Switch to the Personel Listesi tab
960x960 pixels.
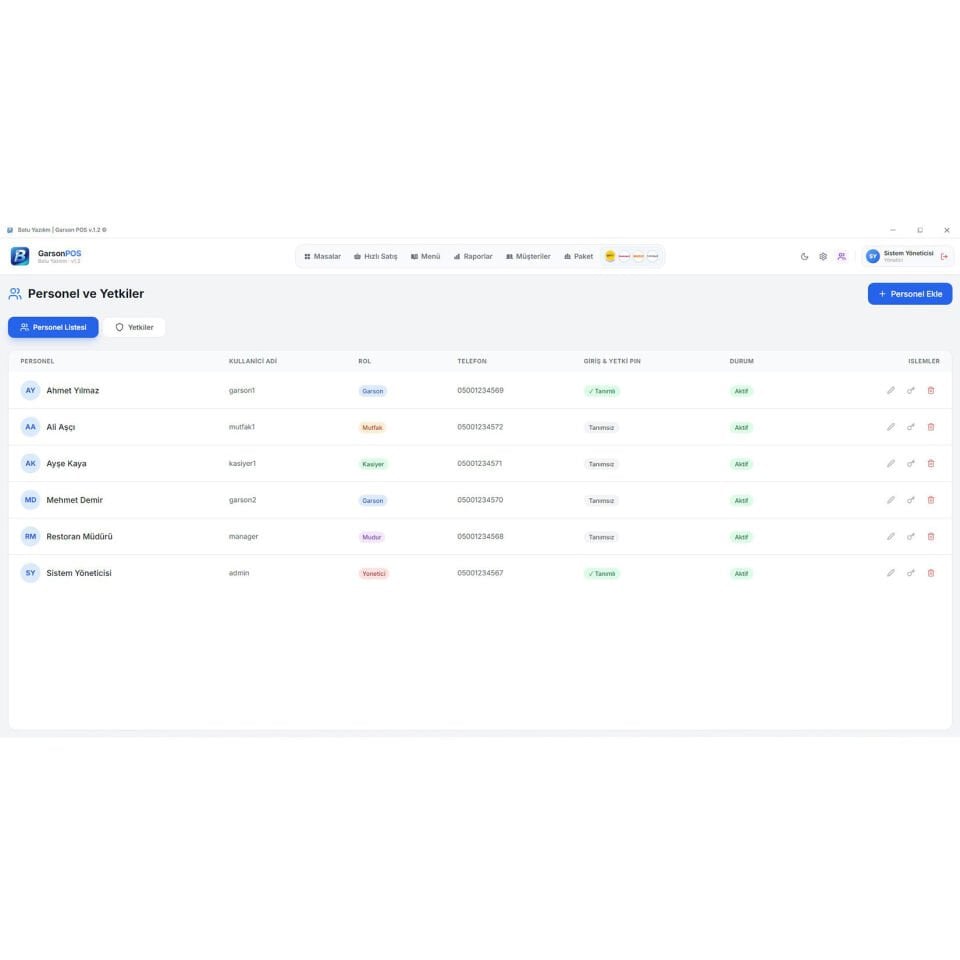(x=53, y=328)
